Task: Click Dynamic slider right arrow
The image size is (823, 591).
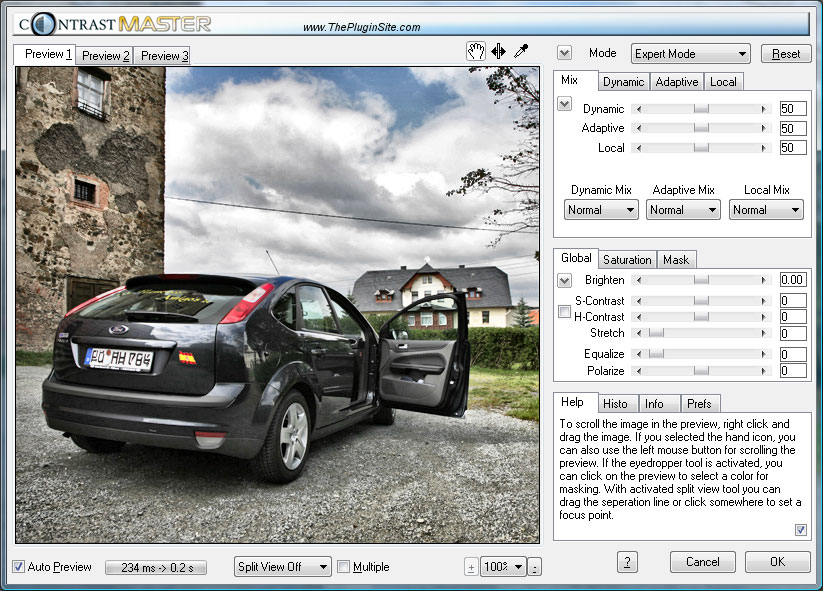Action: [x=764, y=109]
